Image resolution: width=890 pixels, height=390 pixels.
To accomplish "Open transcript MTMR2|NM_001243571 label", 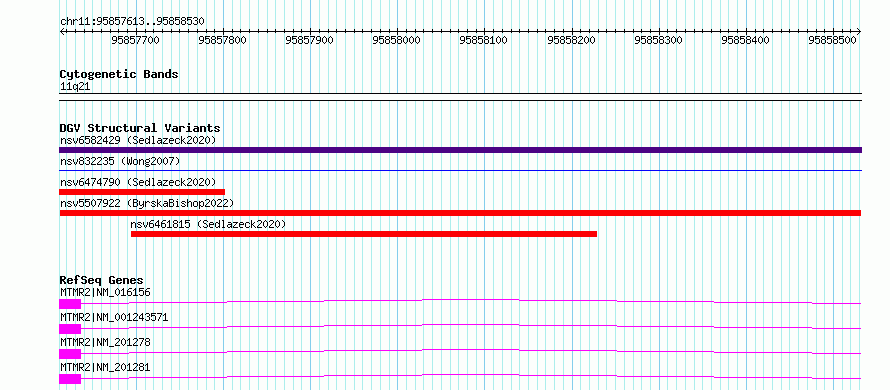I will 114,317.
